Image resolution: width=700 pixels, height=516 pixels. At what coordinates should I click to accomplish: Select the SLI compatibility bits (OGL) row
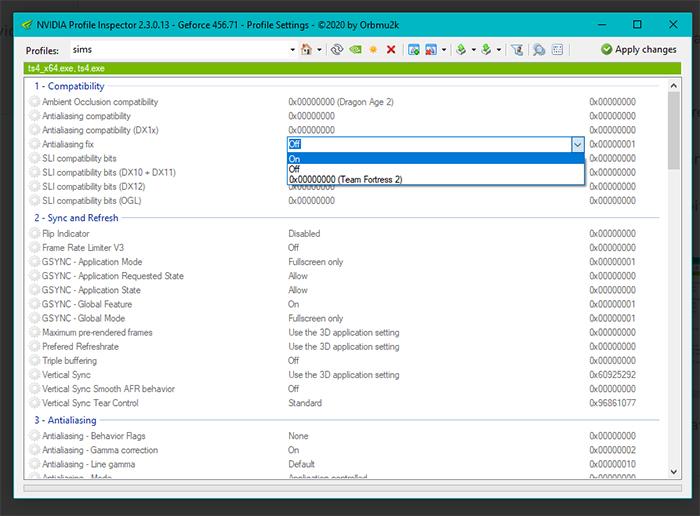point(92,201)
